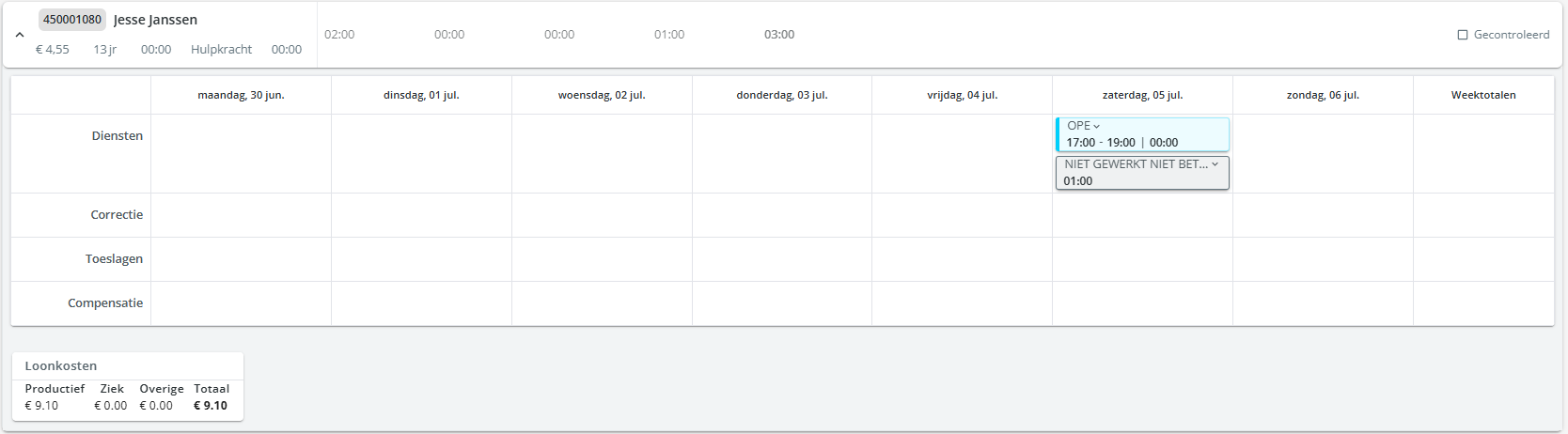Click the Hulpkracht role label
Image resolution: width=1568 pixels, height=434 pixels.
coord(221,50)
